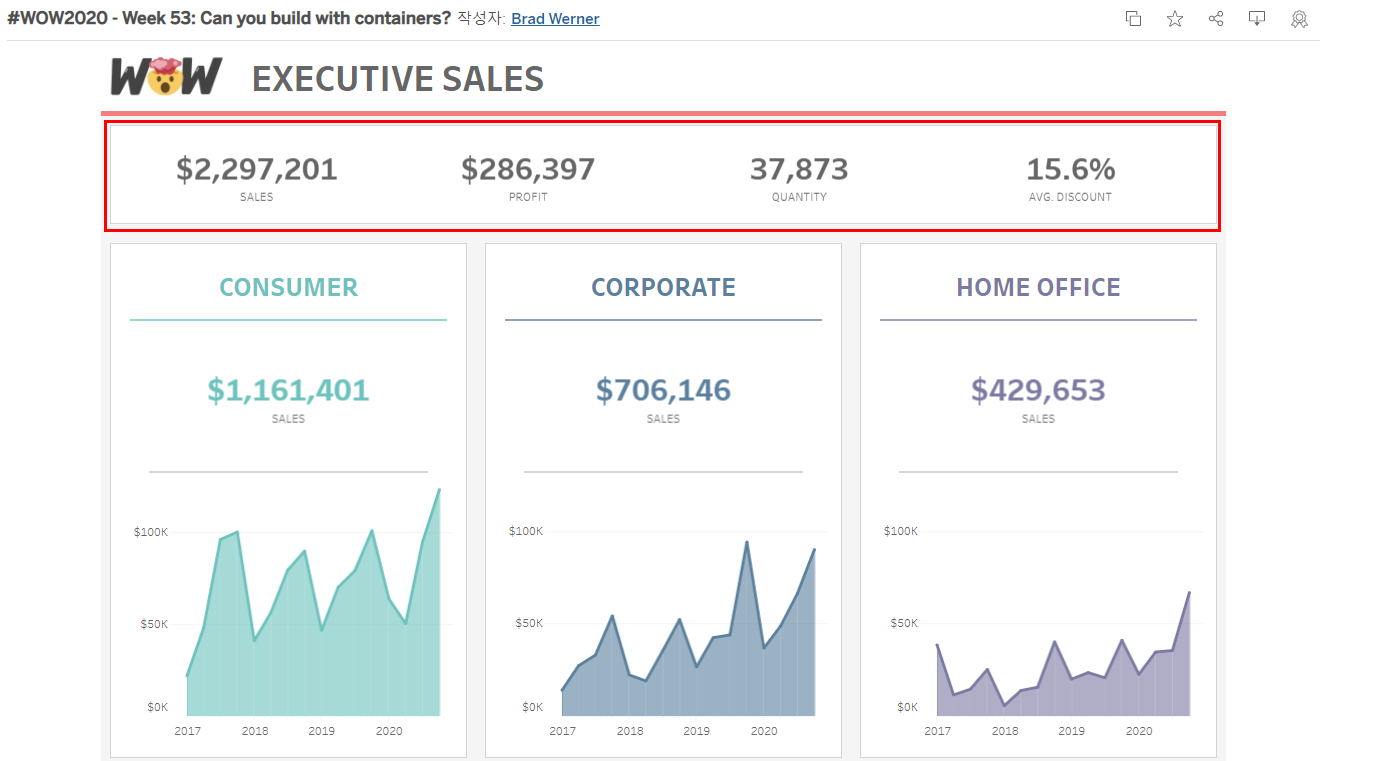Click the CORPORATE segment heading
The height and width of the screenshot is (761, 1387).
(x=663, y=287)
